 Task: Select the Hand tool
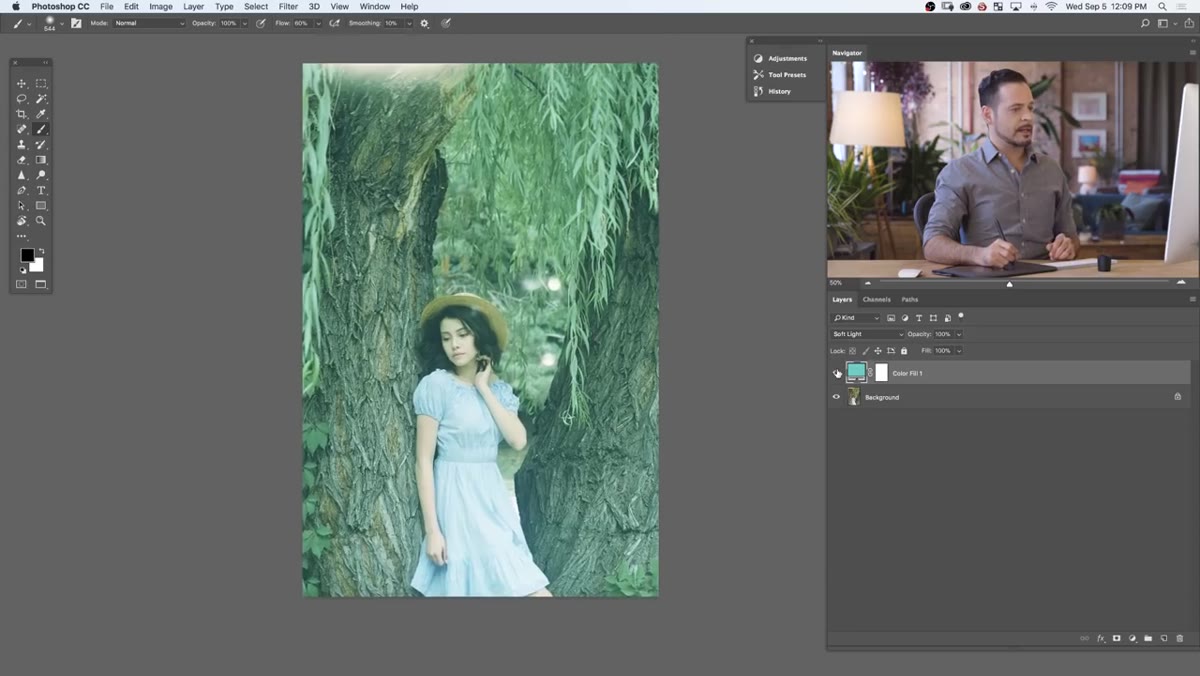(x=21, y=220)
